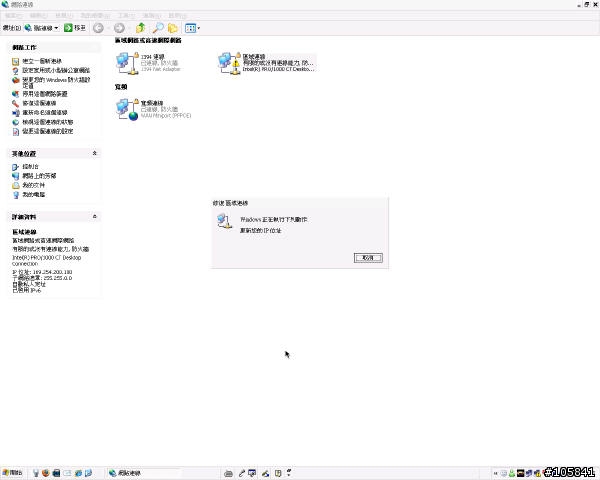This screenshot has width=600, height=480.
Task: Launch Firefox from quick launch
Action: [46, 473]
